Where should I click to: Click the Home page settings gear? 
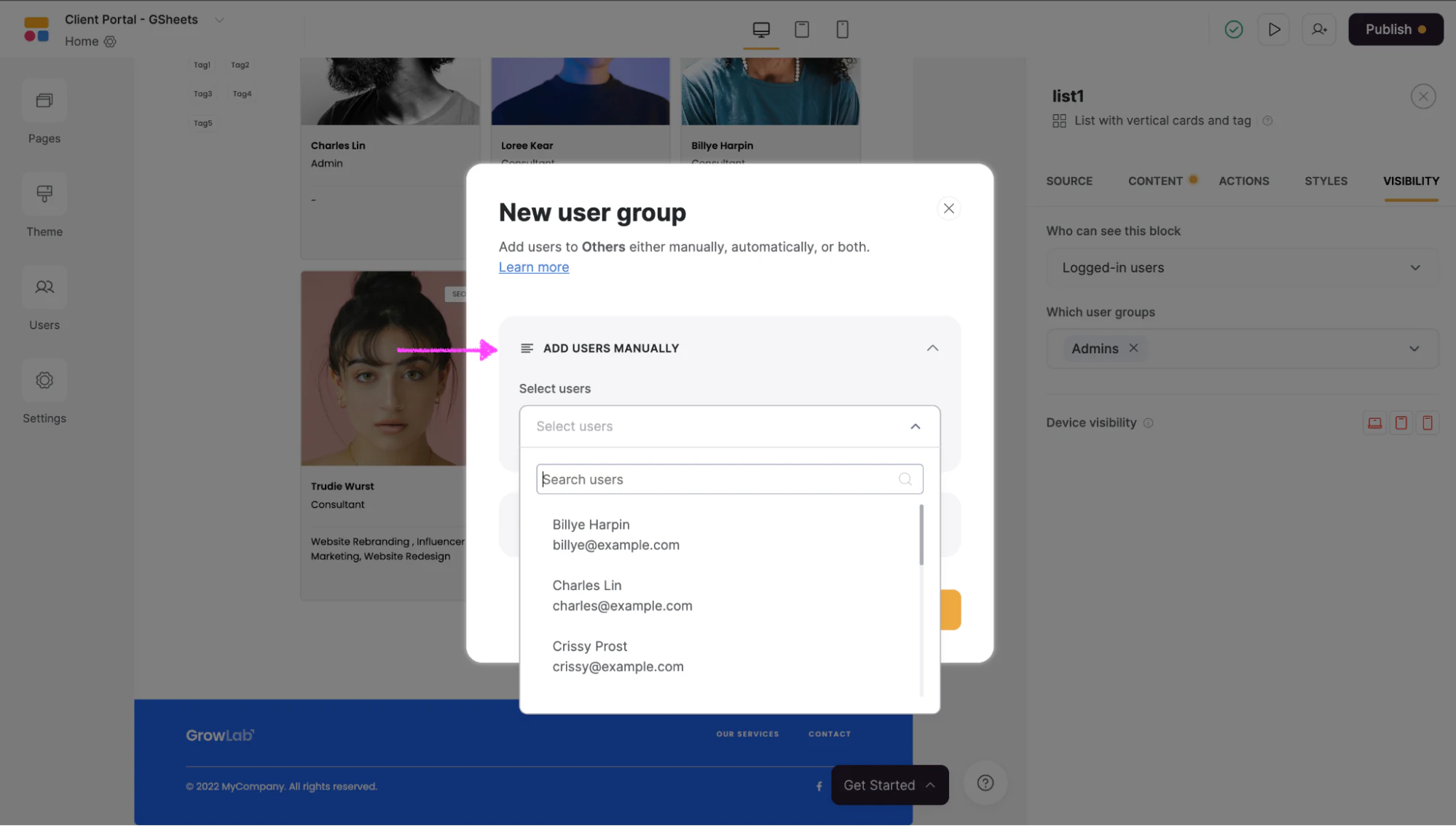tap(110, 42)
